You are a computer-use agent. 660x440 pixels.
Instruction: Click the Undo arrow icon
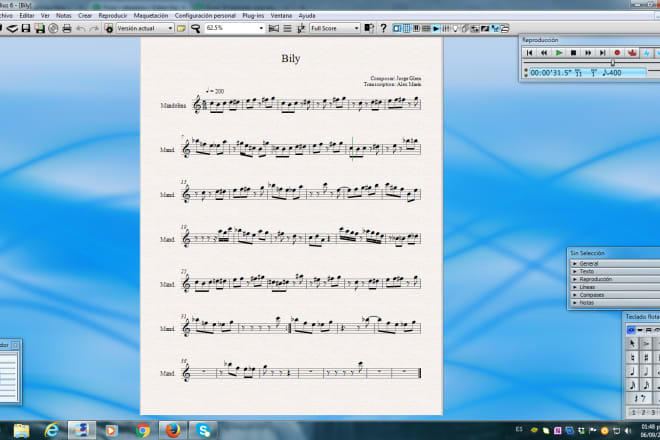pos(80,28)
